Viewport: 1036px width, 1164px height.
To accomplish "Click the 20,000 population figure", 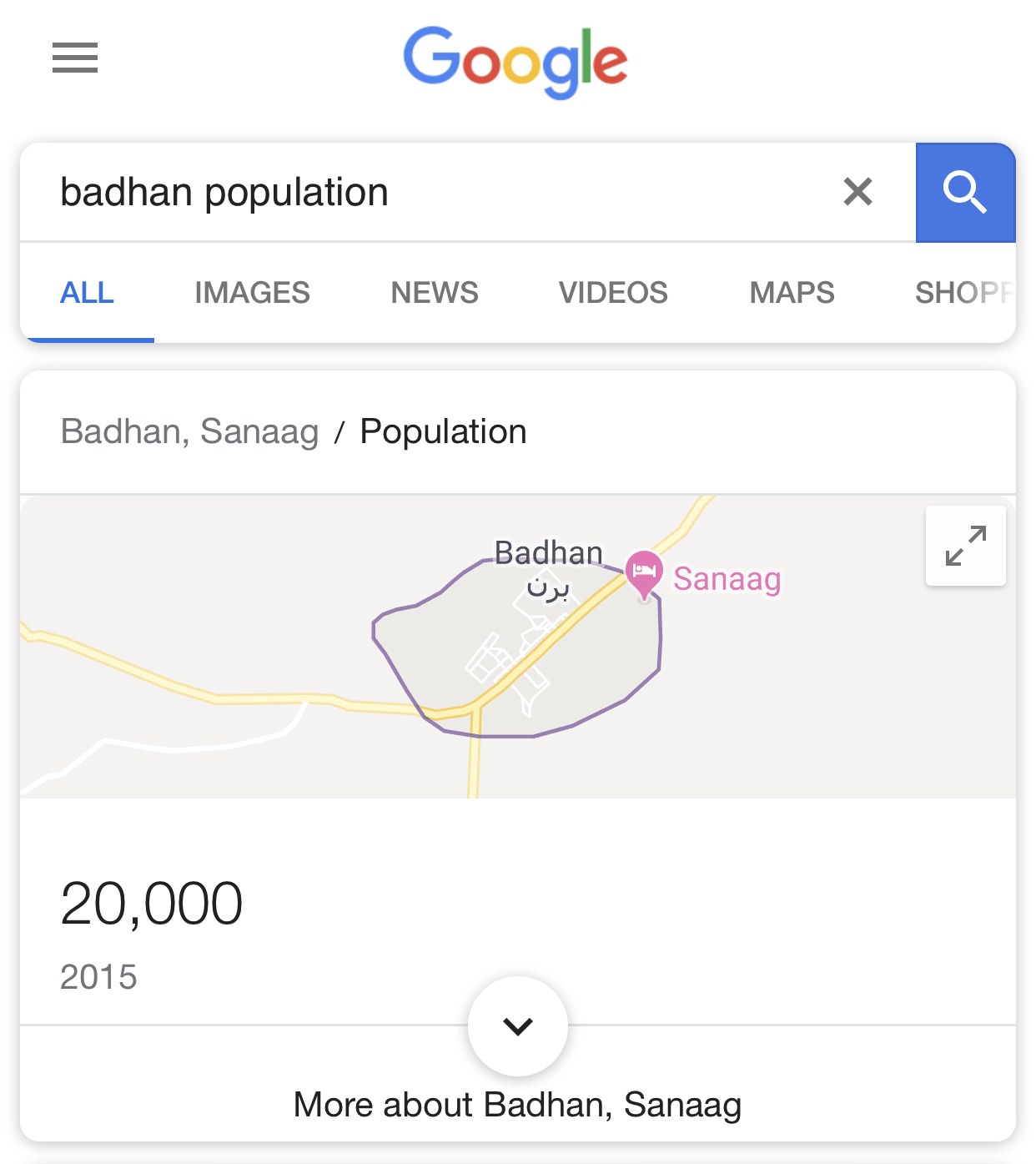I will [152, 904].
